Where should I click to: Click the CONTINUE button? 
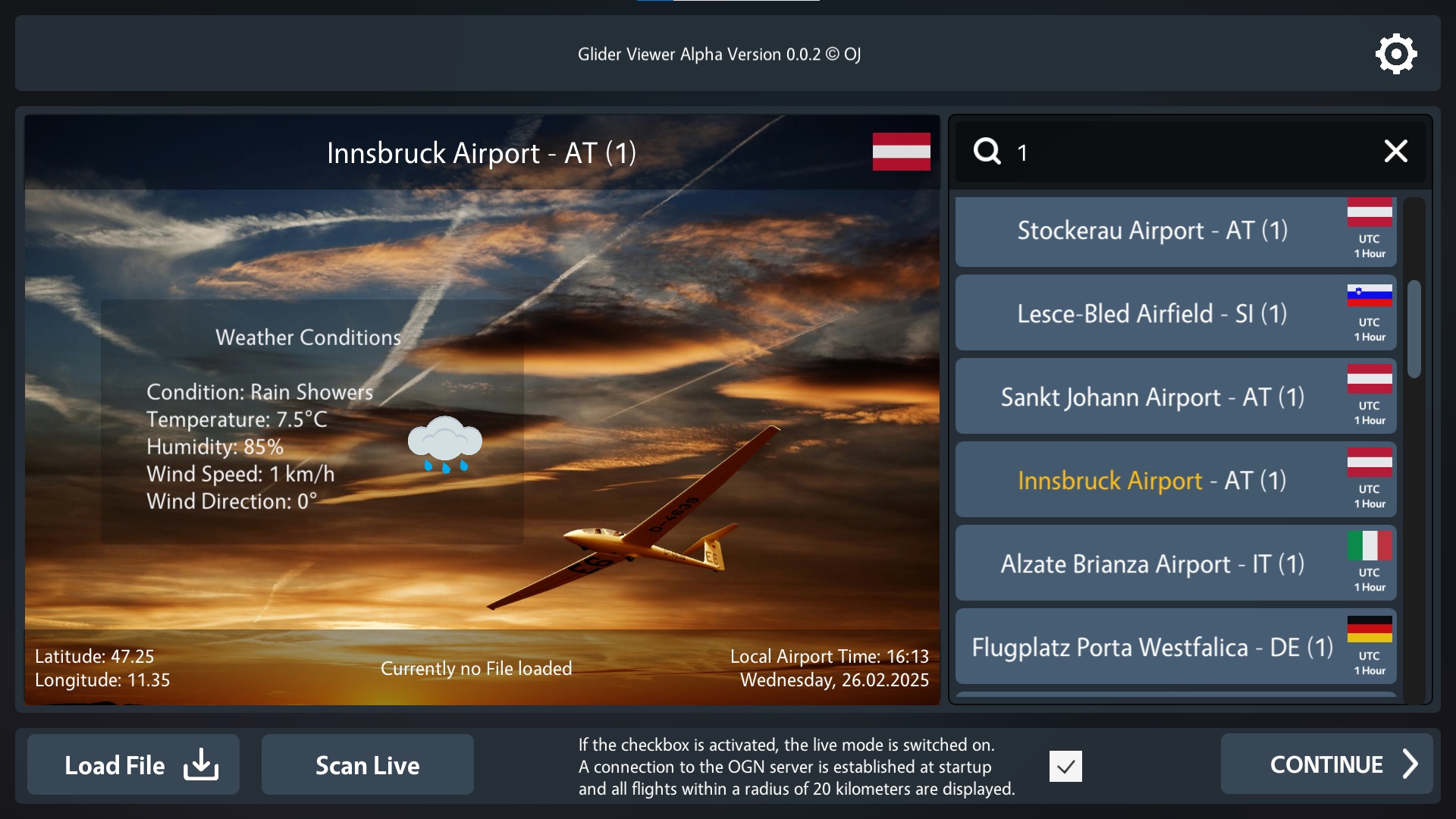pyautogui.click(x=1326, y=764)
